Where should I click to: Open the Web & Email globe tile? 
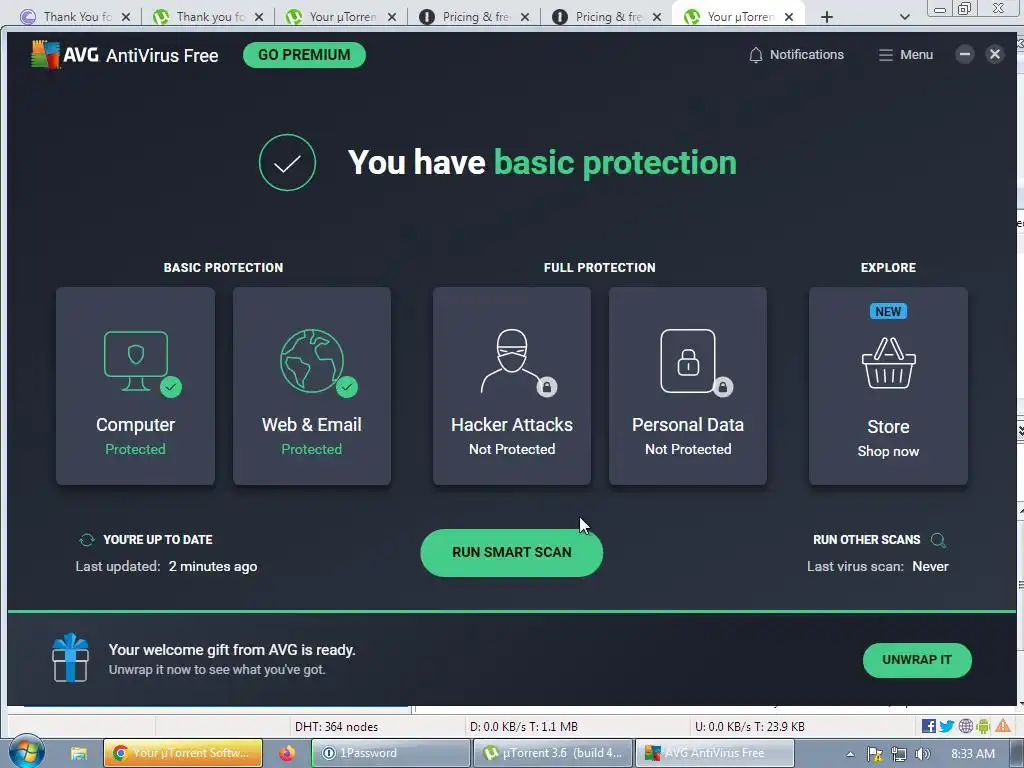[x=312, y=386]
